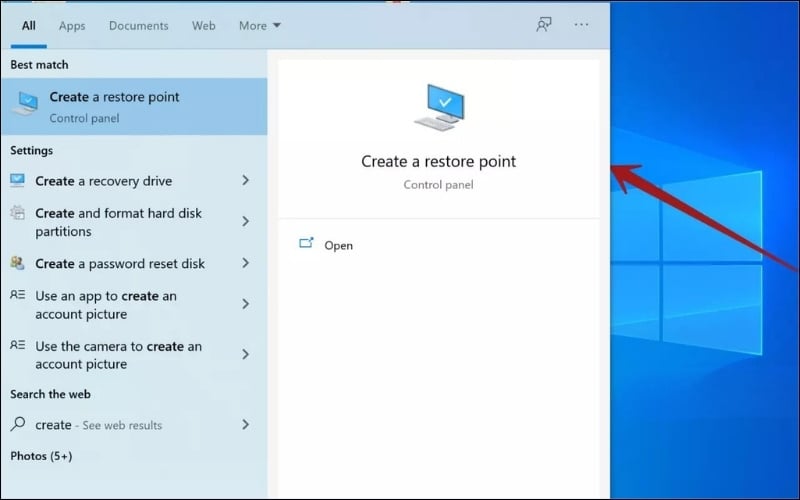
Task: Select Use an app to create an account picture
Action: [134, 305]
